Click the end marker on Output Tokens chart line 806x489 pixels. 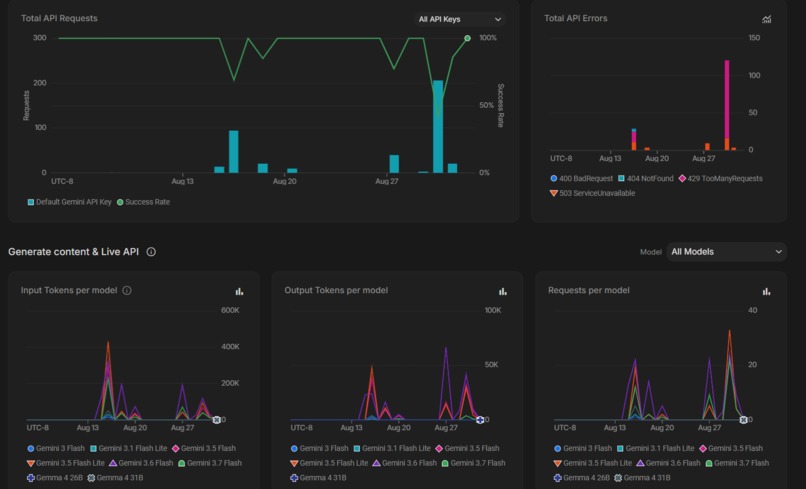click(480, 420)
